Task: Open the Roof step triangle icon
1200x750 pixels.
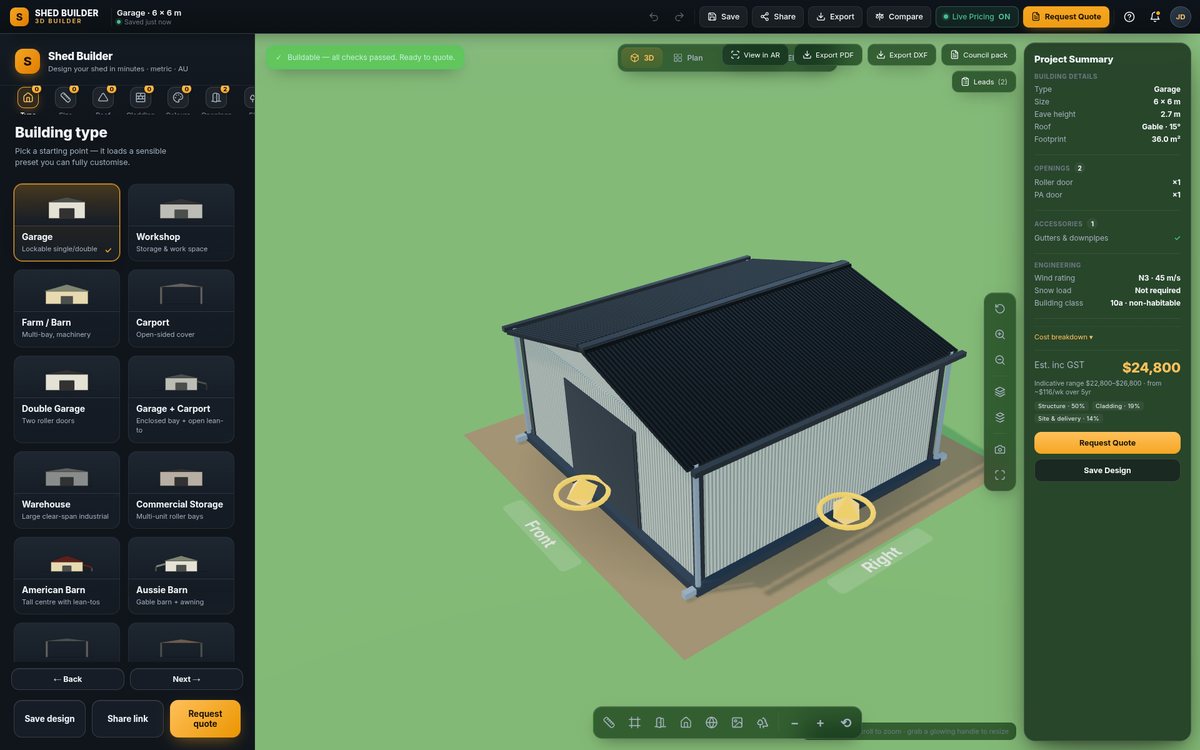Action: pyautogui.click(x=103, y=97)
